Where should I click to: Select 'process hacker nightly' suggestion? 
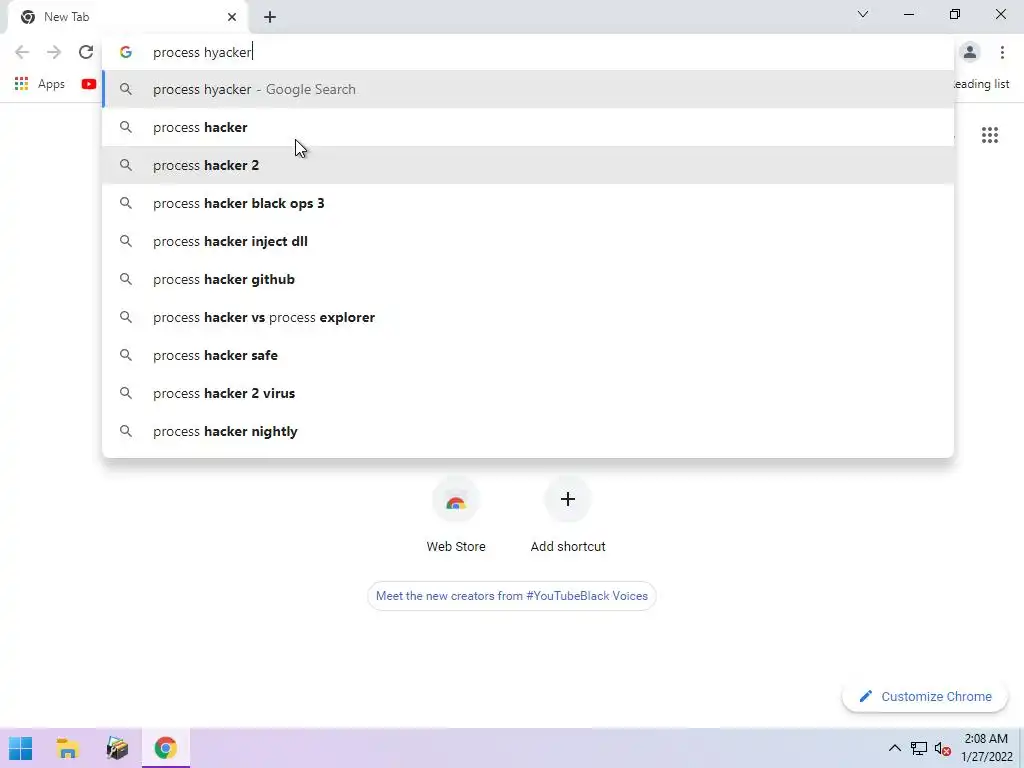click(x=528, y=431)
